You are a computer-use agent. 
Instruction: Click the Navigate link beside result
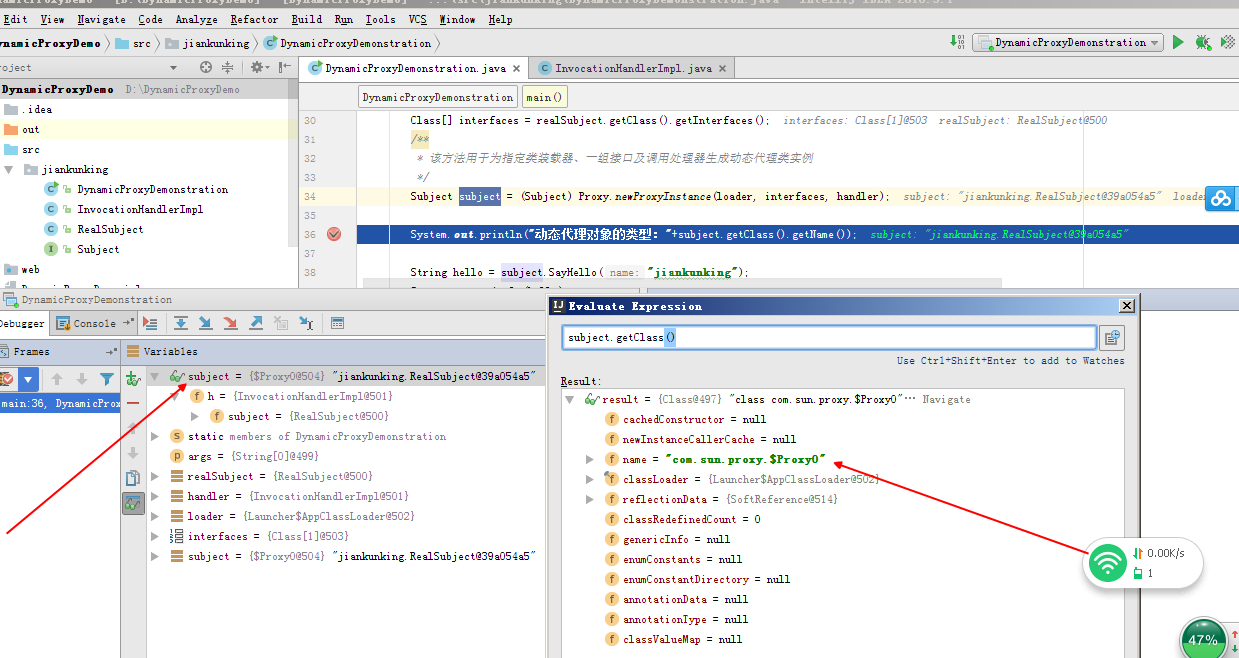(946, 399)
